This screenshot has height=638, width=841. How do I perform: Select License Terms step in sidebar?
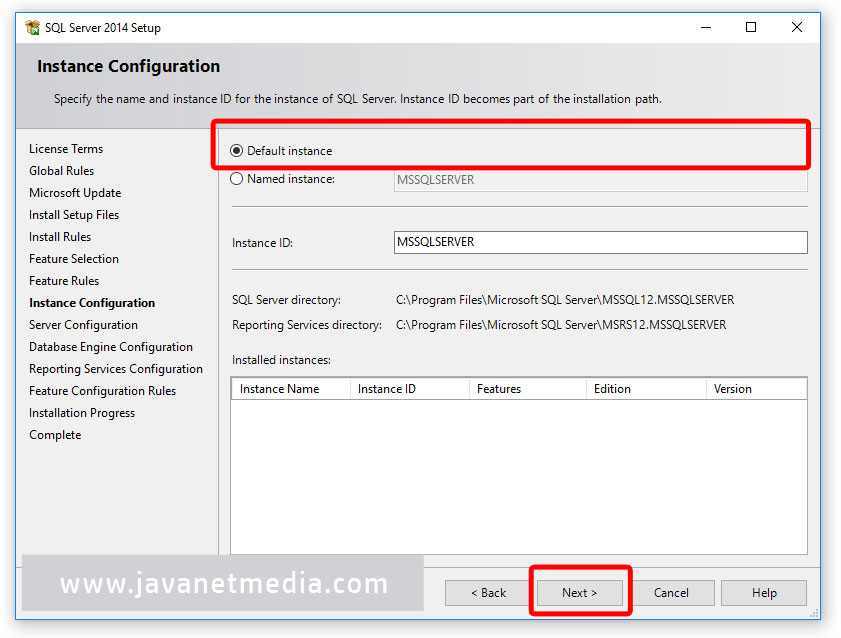(66, 149)
